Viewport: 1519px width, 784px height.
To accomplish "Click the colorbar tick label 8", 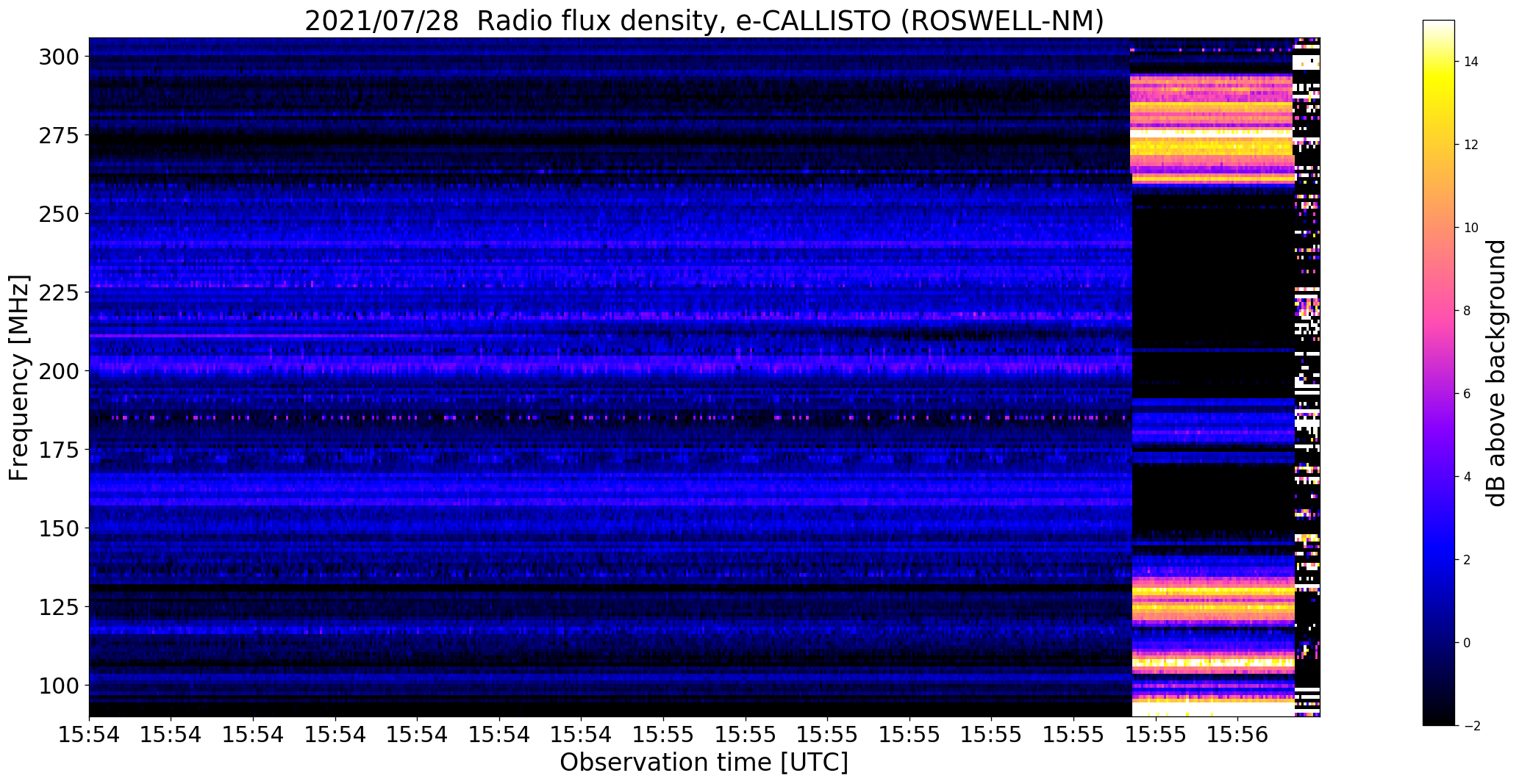I will click(1468, 311).
